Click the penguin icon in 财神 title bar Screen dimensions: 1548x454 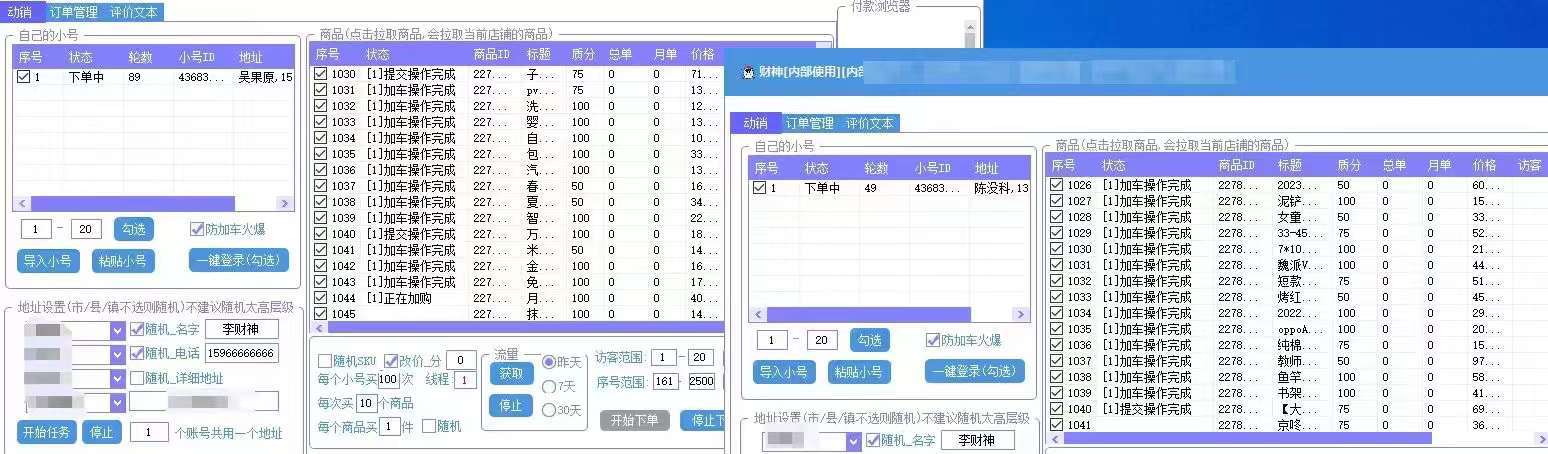pos(747,72)
